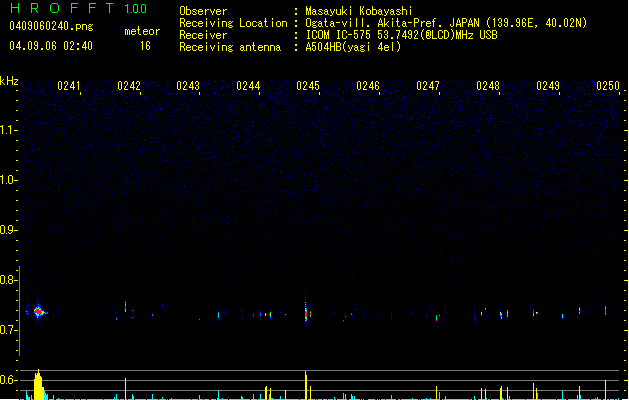
Task: Click the yellow intensity spike at 0245
Action: [x=306, y=385]
